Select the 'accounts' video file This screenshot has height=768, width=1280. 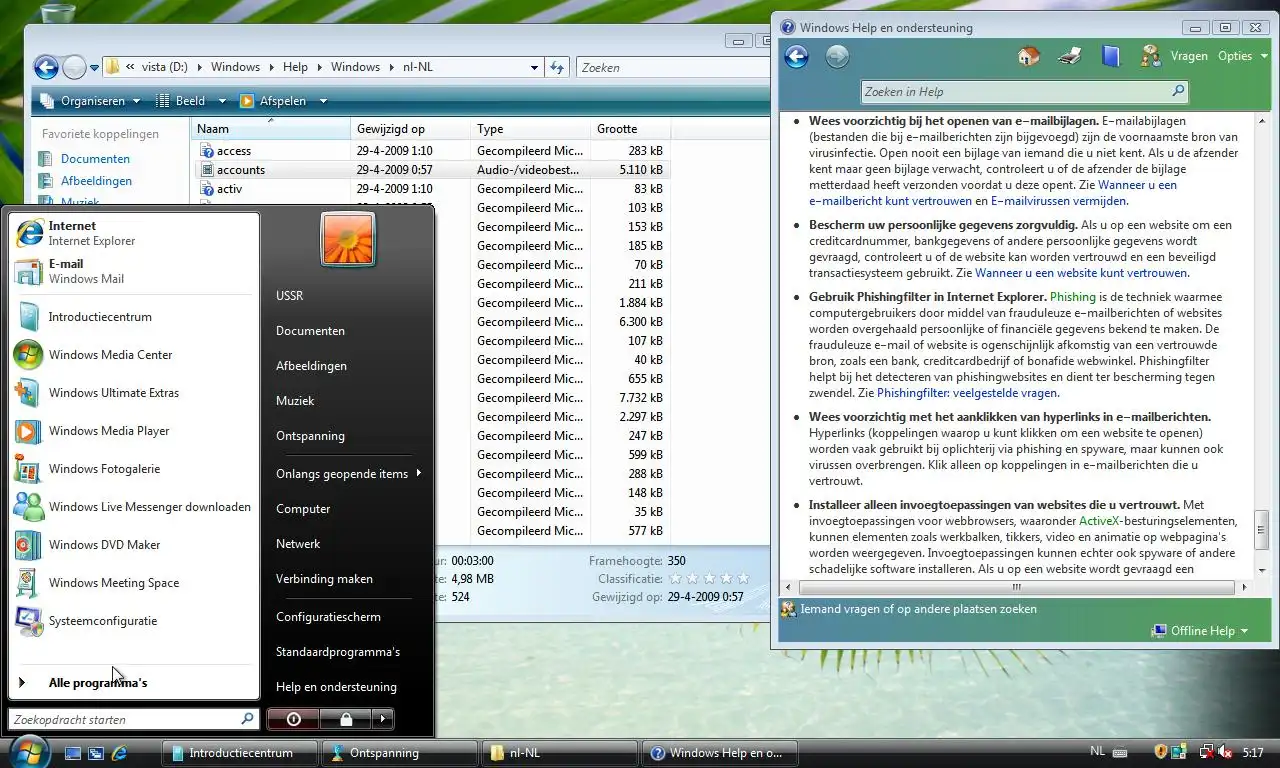coord(241,170)
